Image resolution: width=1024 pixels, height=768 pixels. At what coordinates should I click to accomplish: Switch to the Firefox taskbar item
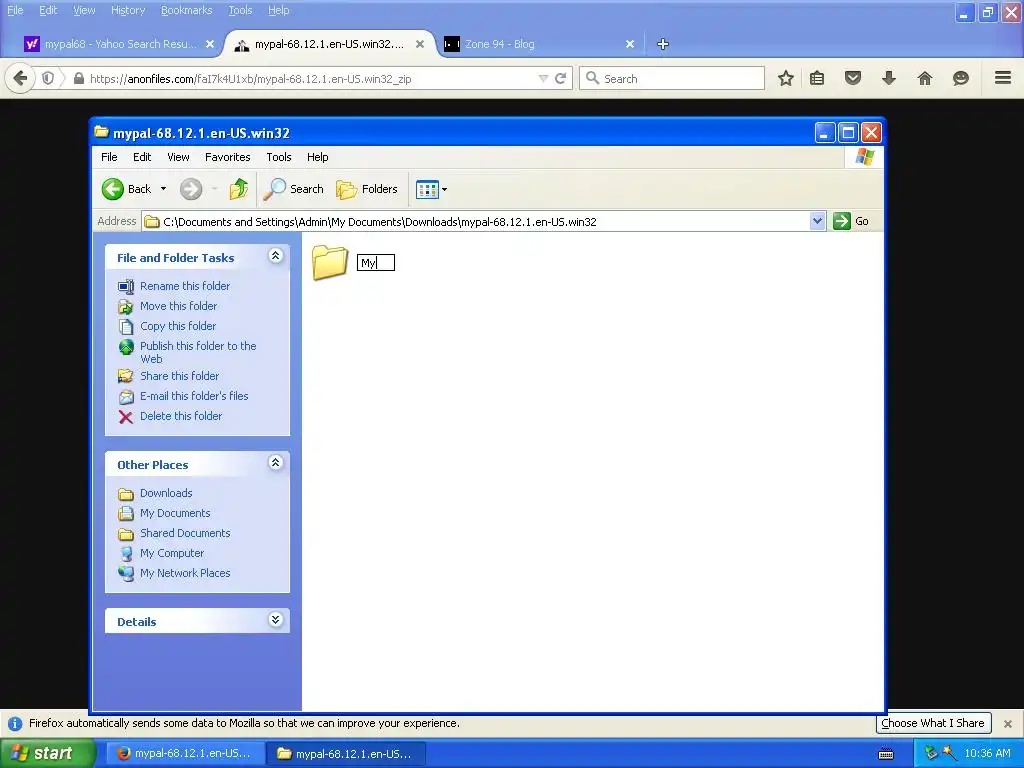[x=185, y=754]
